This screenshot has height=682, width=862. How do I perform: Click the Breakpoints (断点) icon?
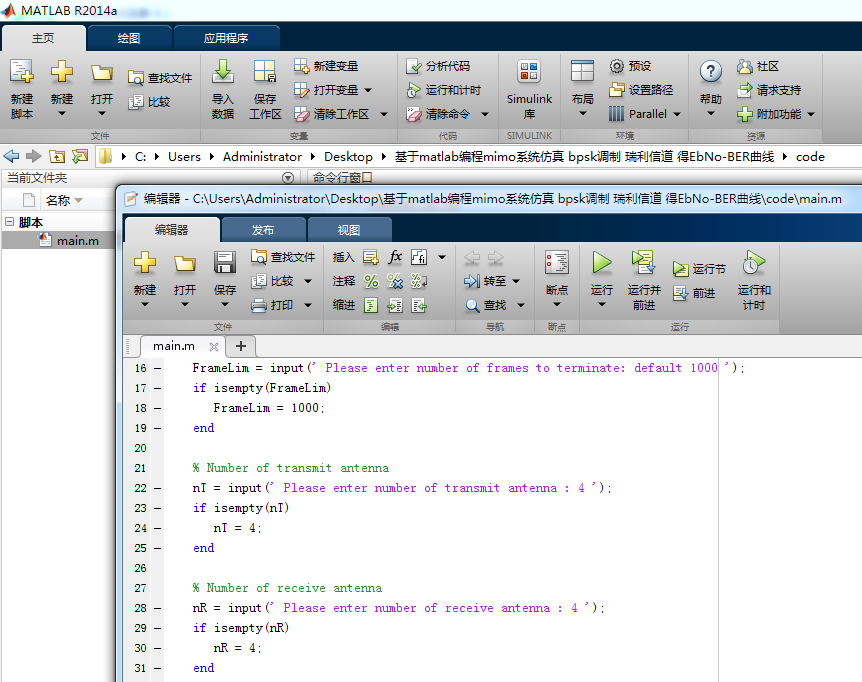(556, 263)
